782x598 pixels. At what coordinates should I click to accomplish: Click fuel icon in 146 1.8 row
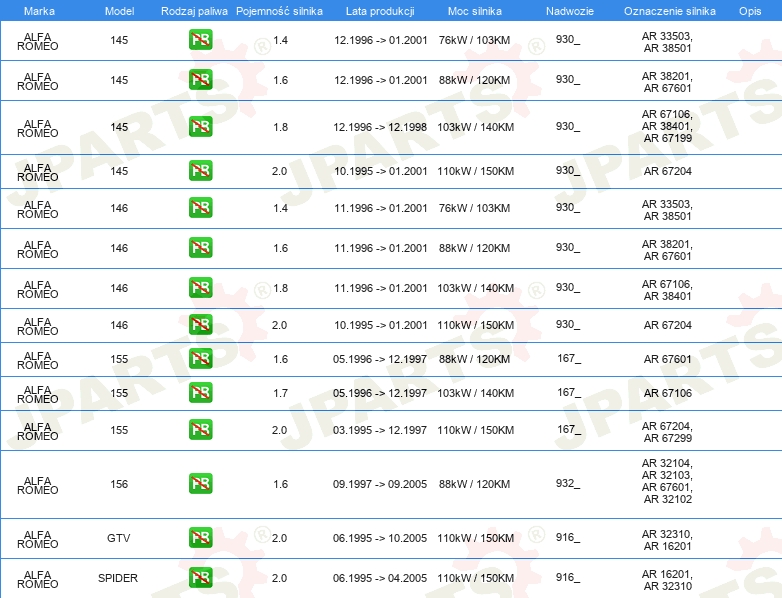(200, 287)
